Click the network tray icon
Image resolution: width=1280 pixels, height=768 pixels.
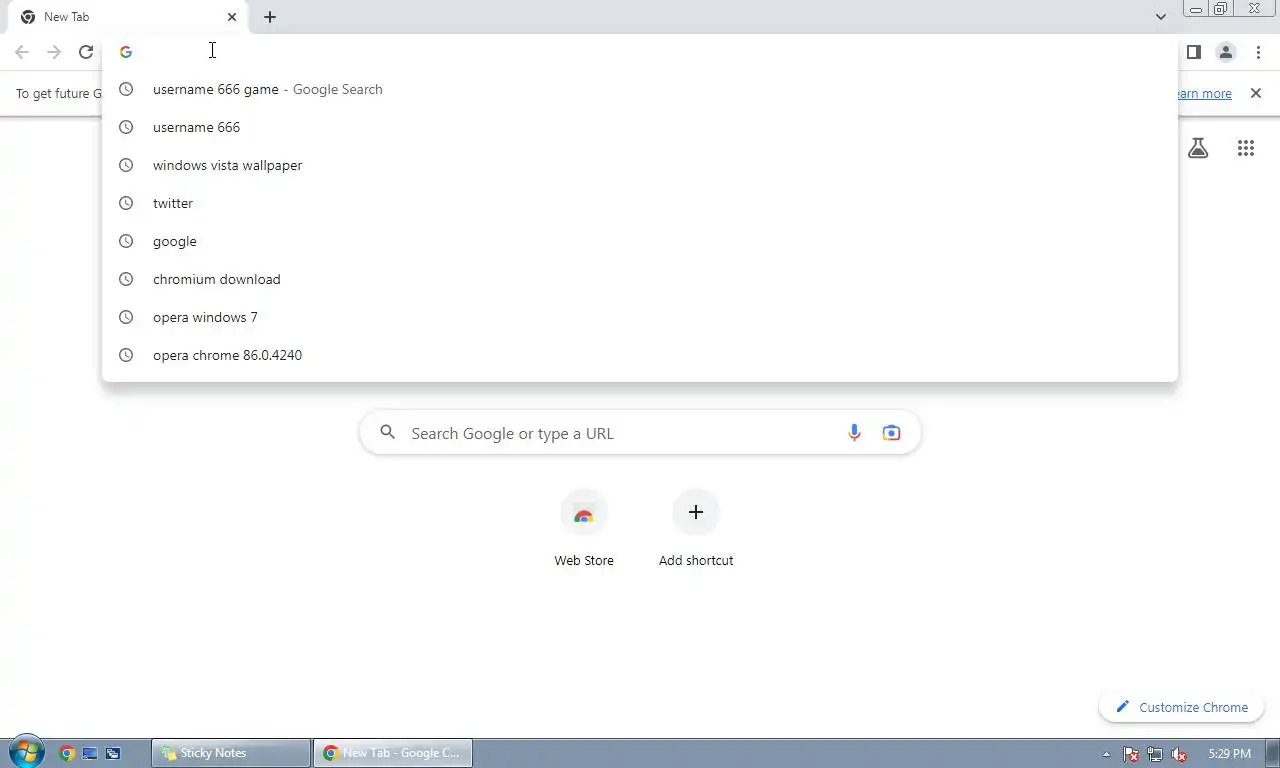[x=1155, y=754]
